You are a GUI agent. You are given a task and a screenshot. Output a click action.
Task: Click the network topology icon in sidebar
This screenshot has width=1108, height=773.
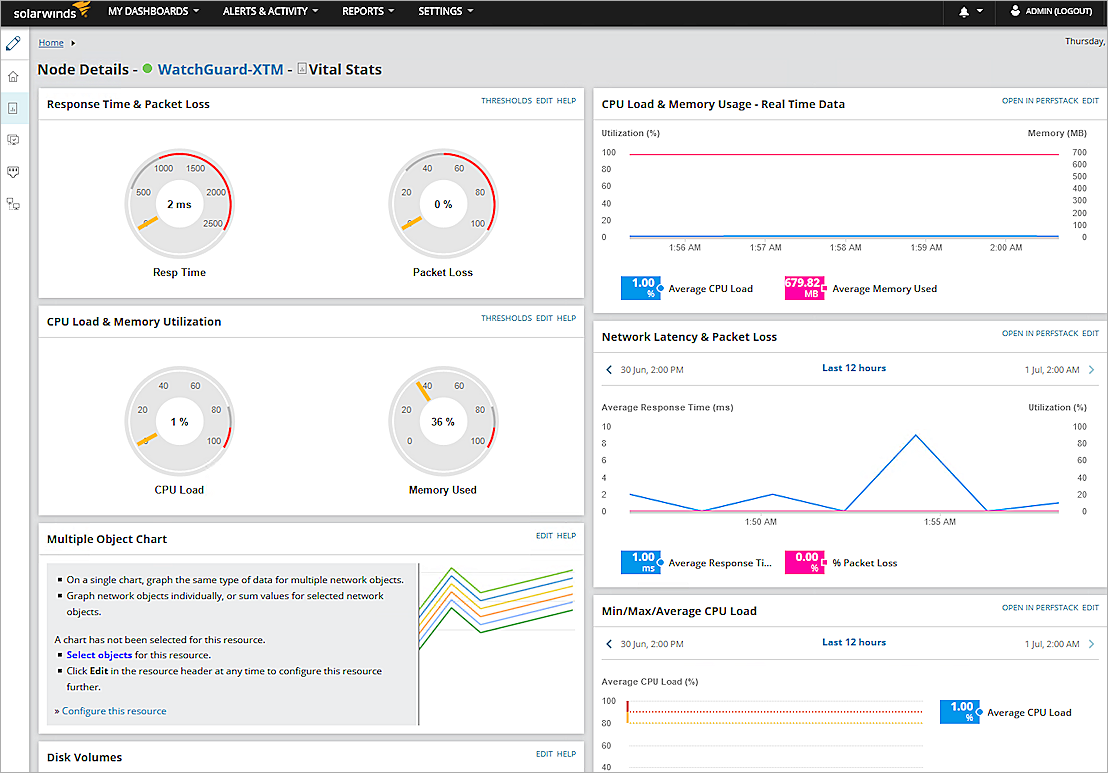pyautogui.click(x=13, y=204)
